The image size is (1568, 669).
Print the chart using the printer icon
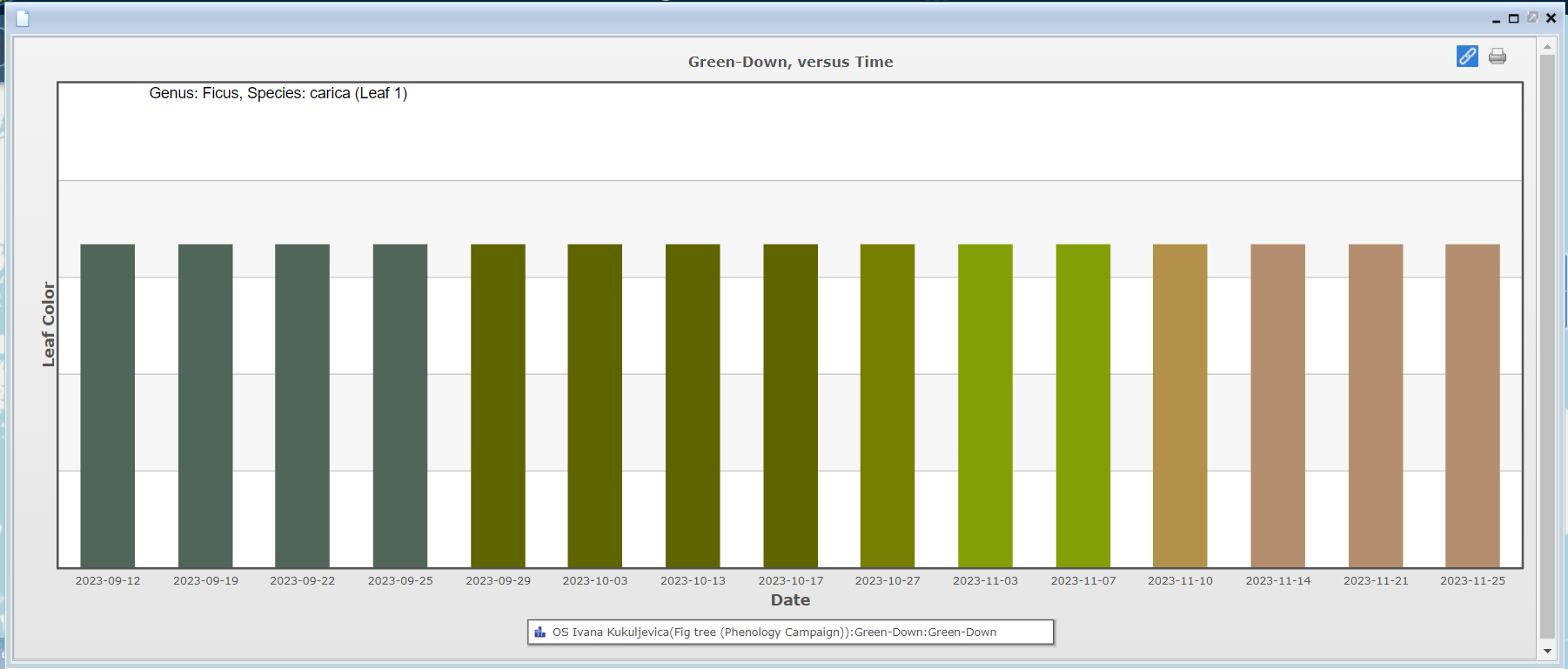[x=1498, y=57]
